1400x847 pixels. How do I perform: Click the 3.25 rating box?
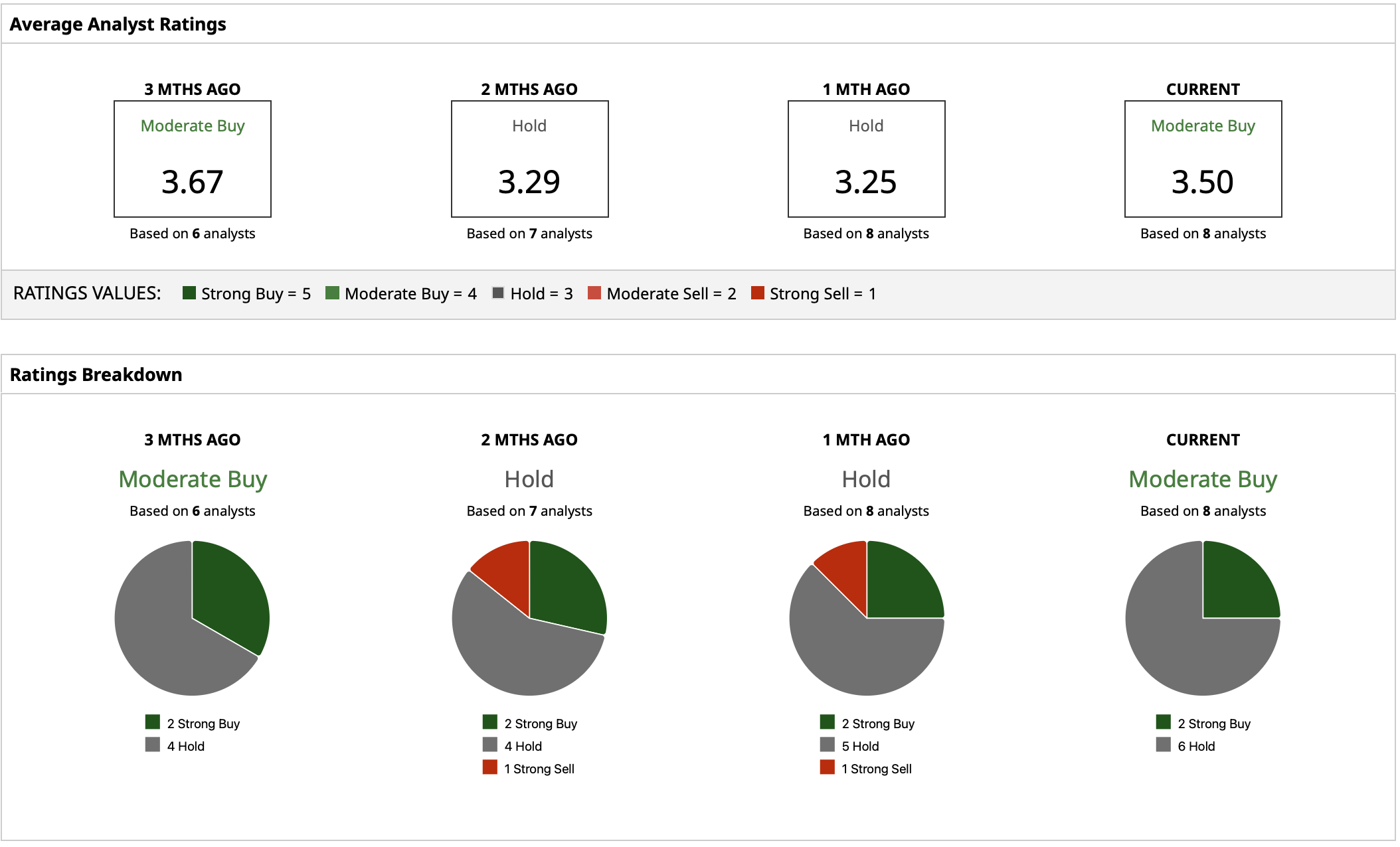(866, 159)
